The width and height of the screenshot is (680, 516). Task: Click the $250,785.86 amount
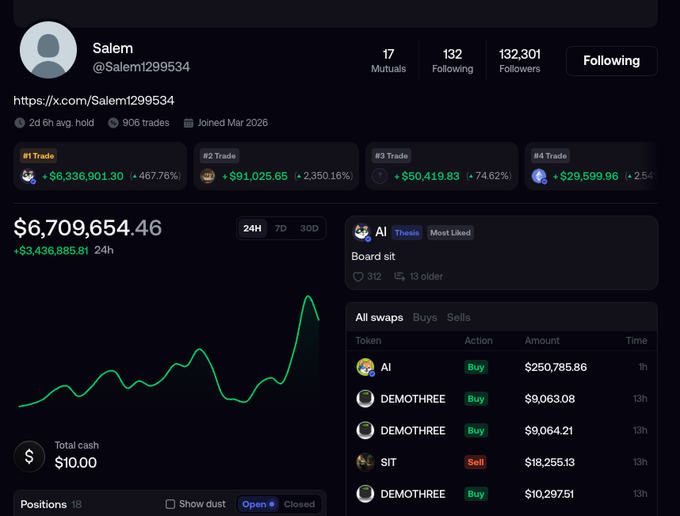click(x=556, y=367)
